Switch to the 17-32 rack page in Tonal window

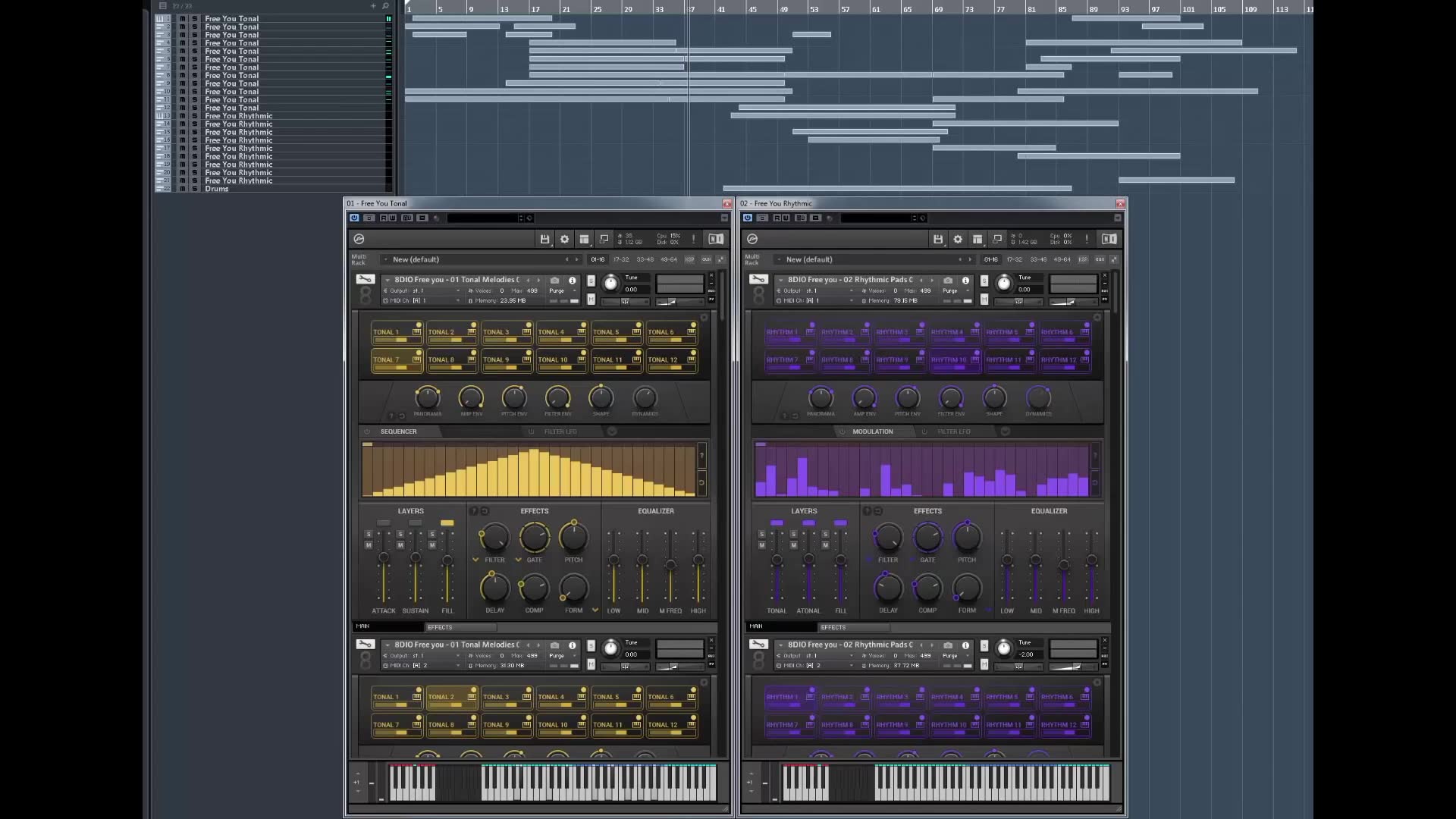point(621,259)
